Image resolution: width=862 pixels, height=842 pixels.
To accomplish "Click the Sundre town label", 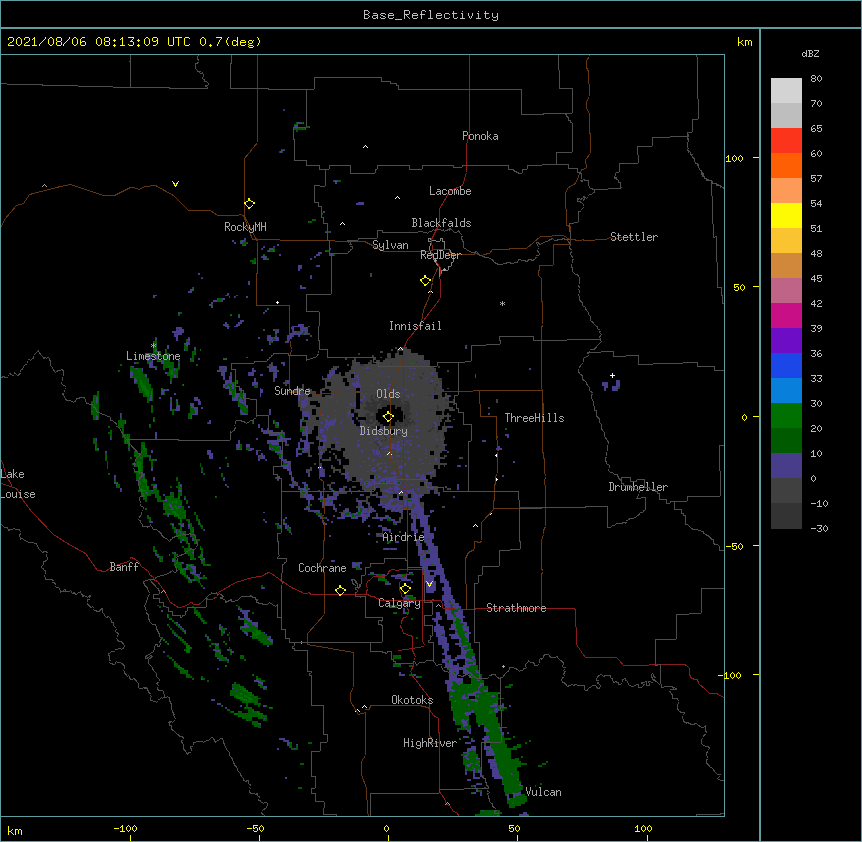I will coord(292,391).
